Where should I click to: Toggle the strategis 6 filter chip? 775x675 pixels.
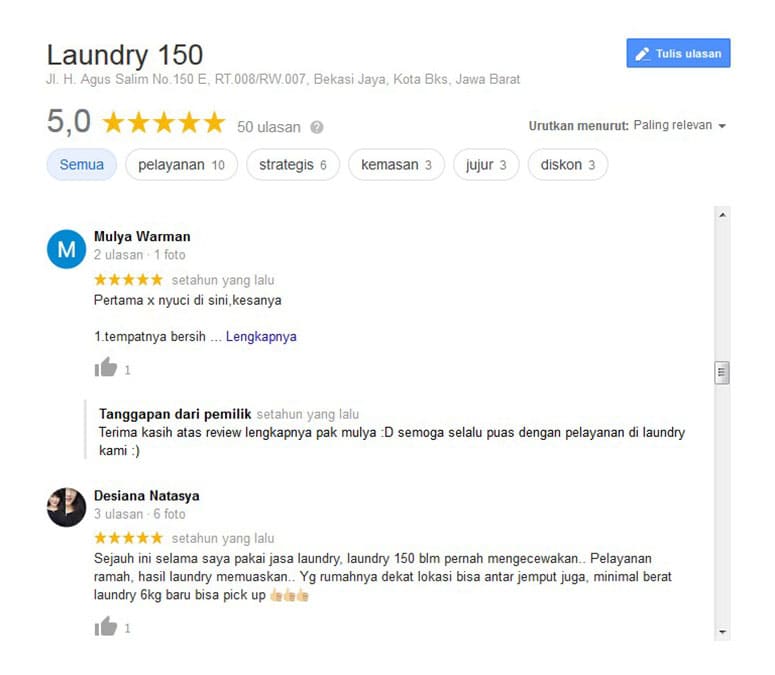click(x=293, y=165)
